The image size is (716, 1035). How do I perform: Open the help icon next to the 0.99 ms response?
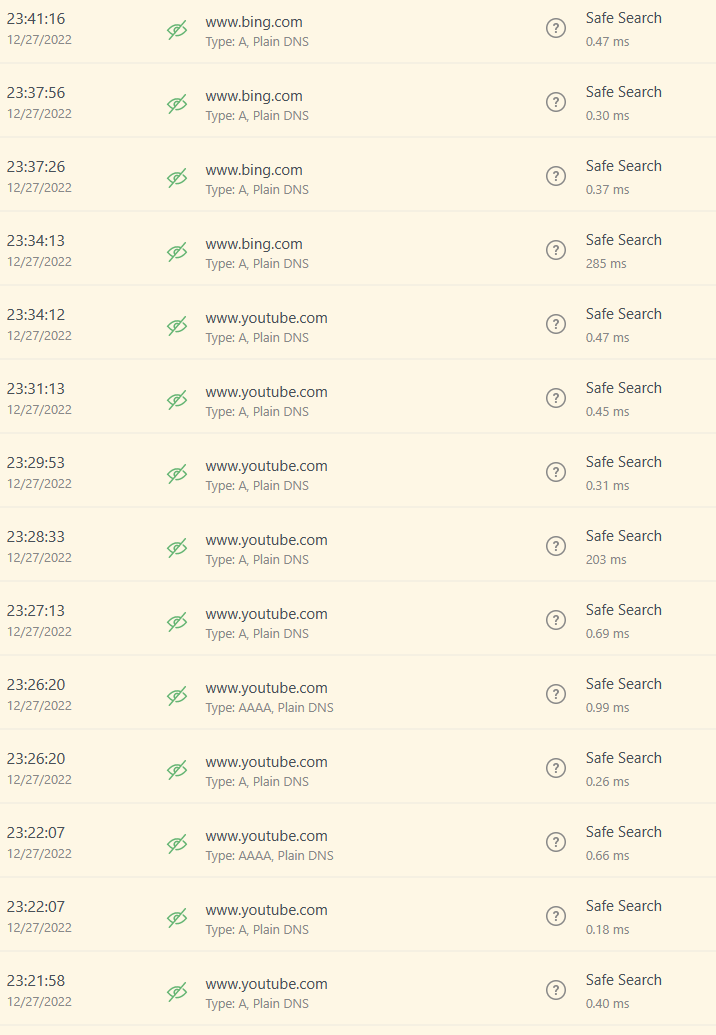(556, 694)
